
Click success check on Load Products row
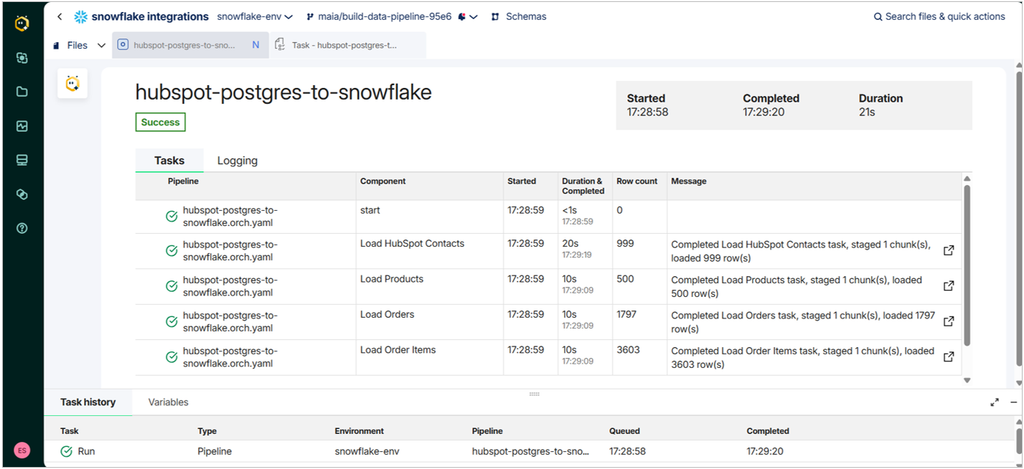[x=172, y=286]
